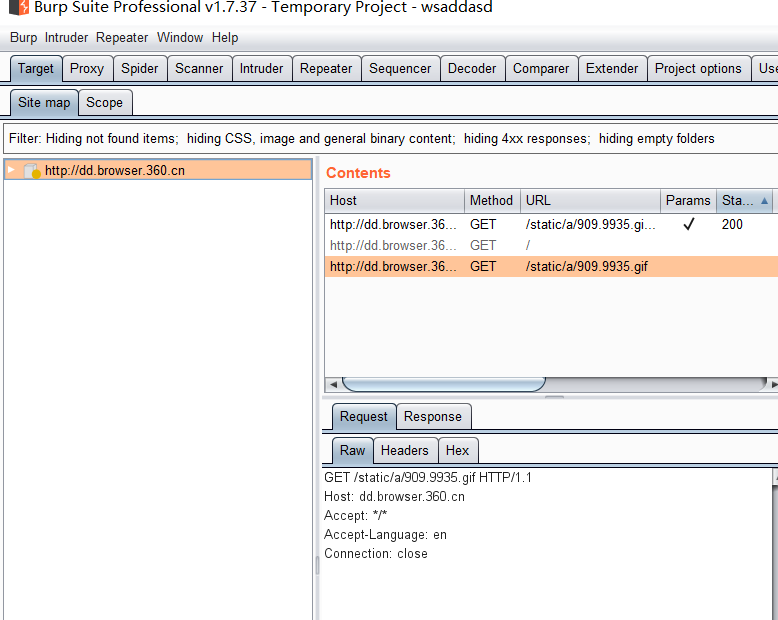Switch to the Raw view tab
Viewport: 778px width, 620px height.
352,450
